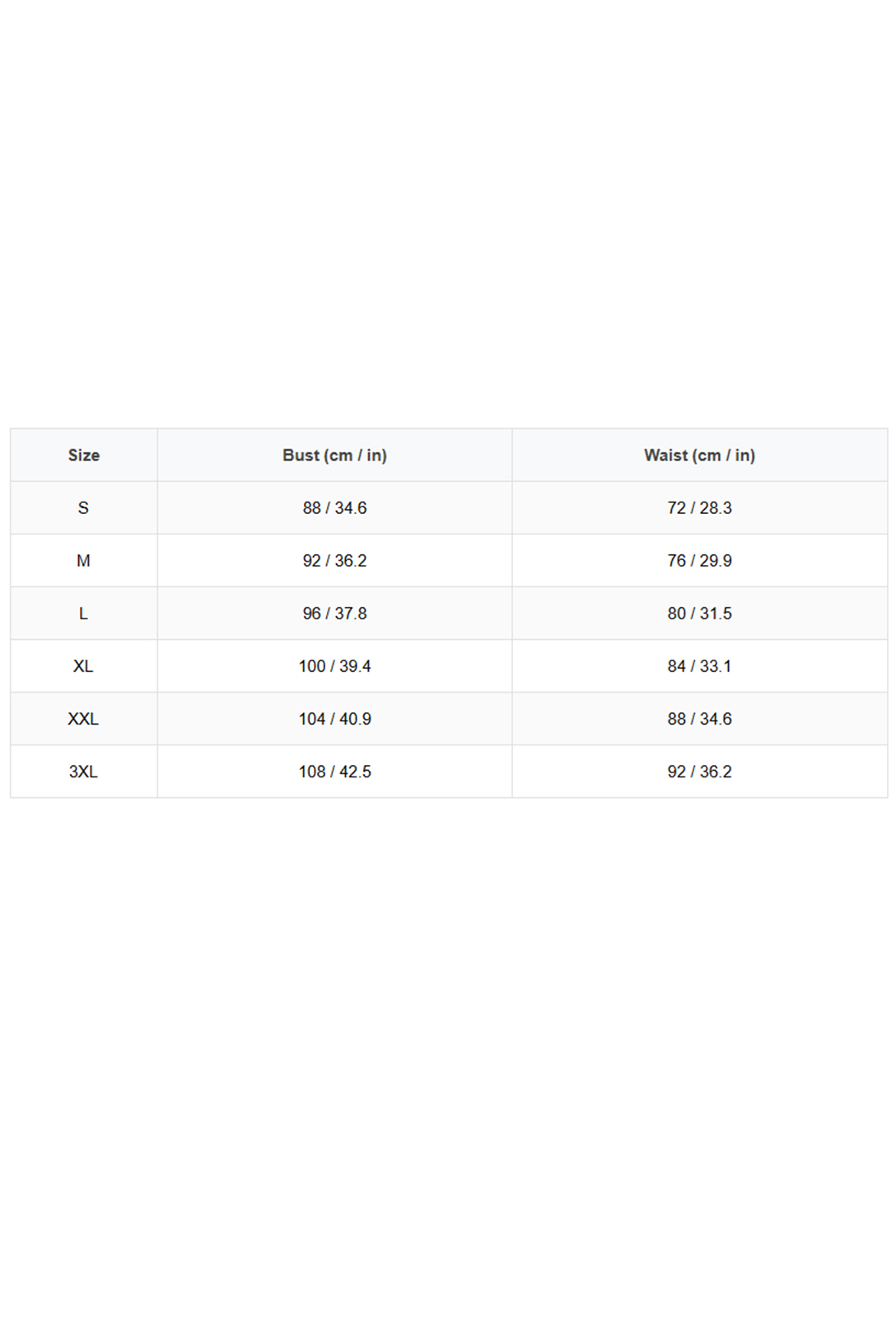
Task: Click waist value 80 / 31.5
Action: point(699,614)
